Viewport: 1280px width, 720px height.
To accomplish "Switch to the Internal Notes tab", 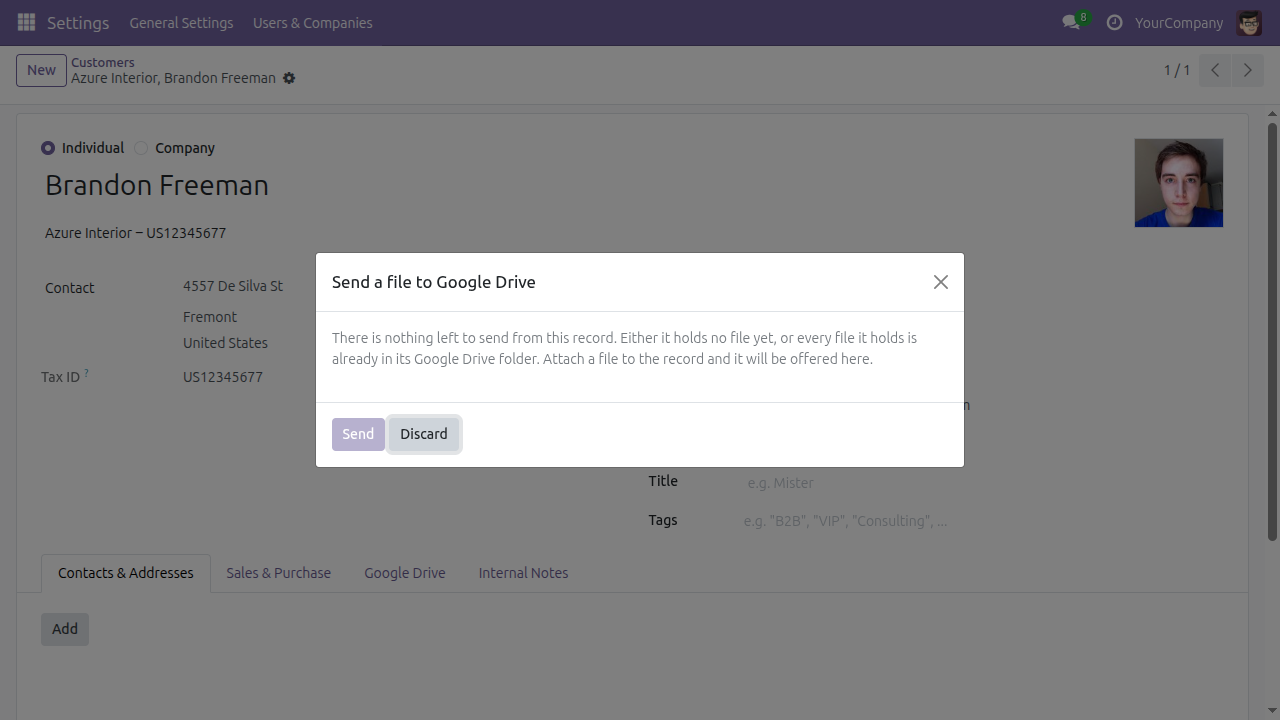I will click(523, 573).
